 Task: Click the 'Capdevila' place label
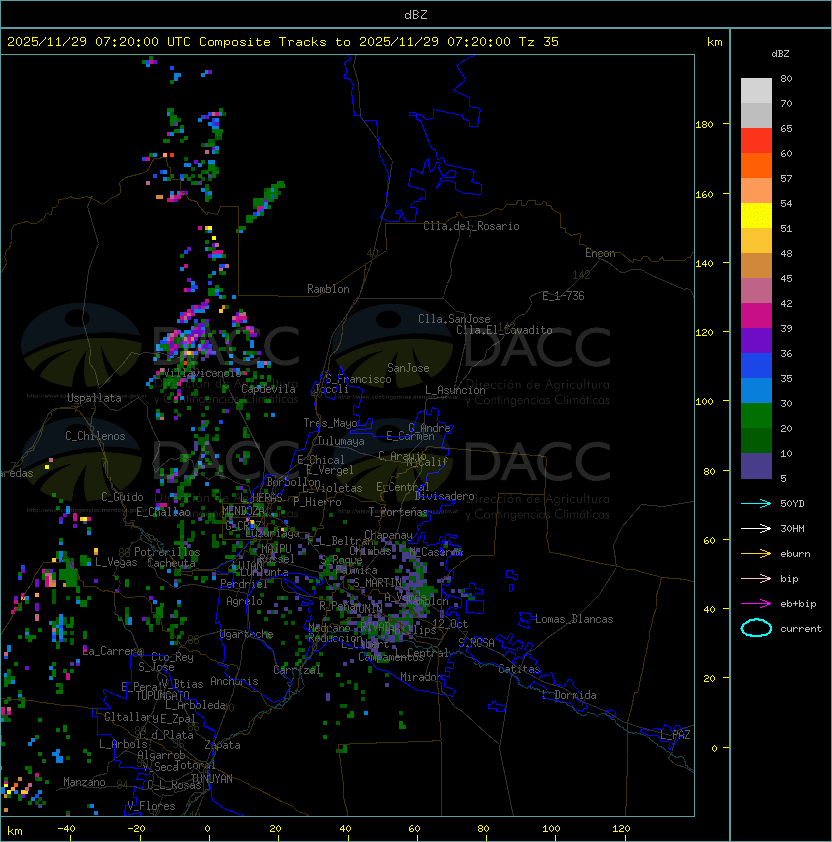coord(268,389)
